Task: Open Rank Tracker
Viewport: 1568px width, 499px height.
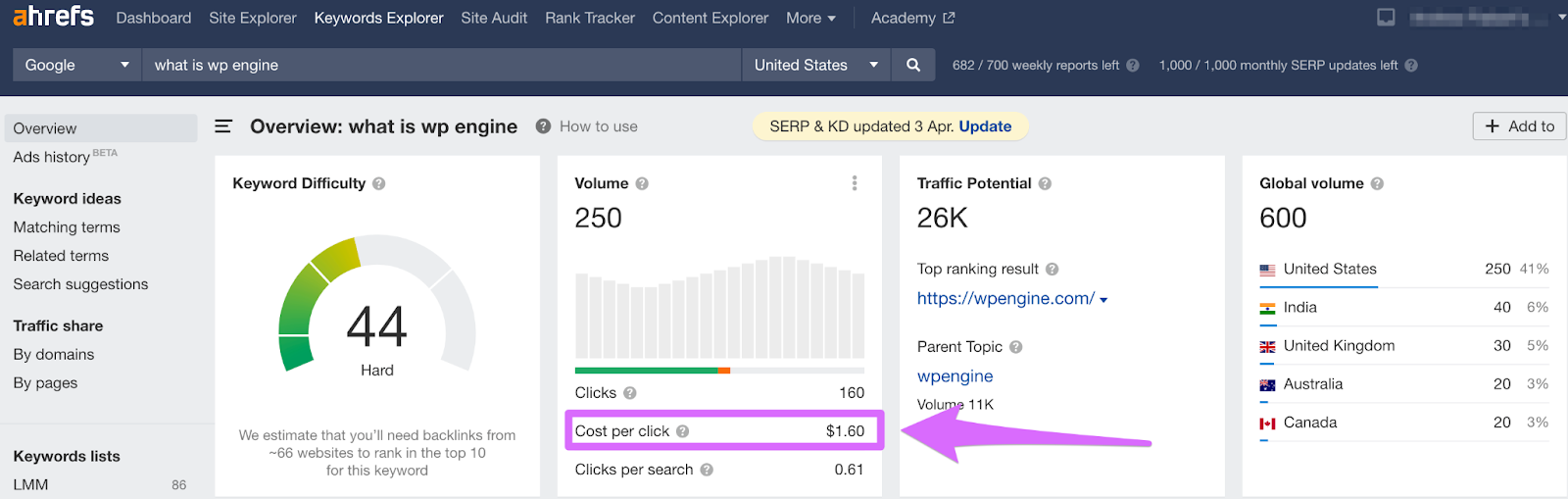Action: tap(590, 18)
